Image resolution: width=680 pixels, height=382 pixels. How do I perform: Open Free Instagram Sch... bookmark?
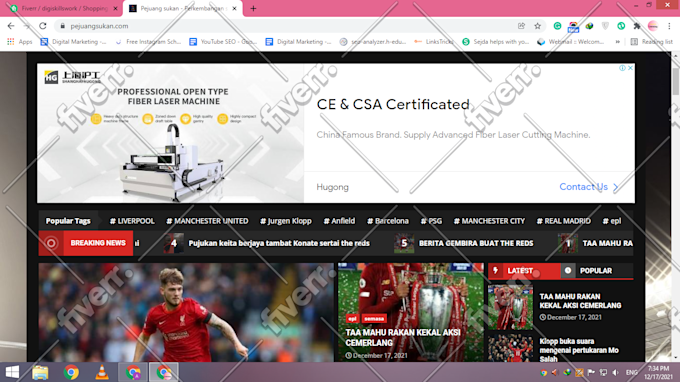pyautogui.click(x=148, y=42)
